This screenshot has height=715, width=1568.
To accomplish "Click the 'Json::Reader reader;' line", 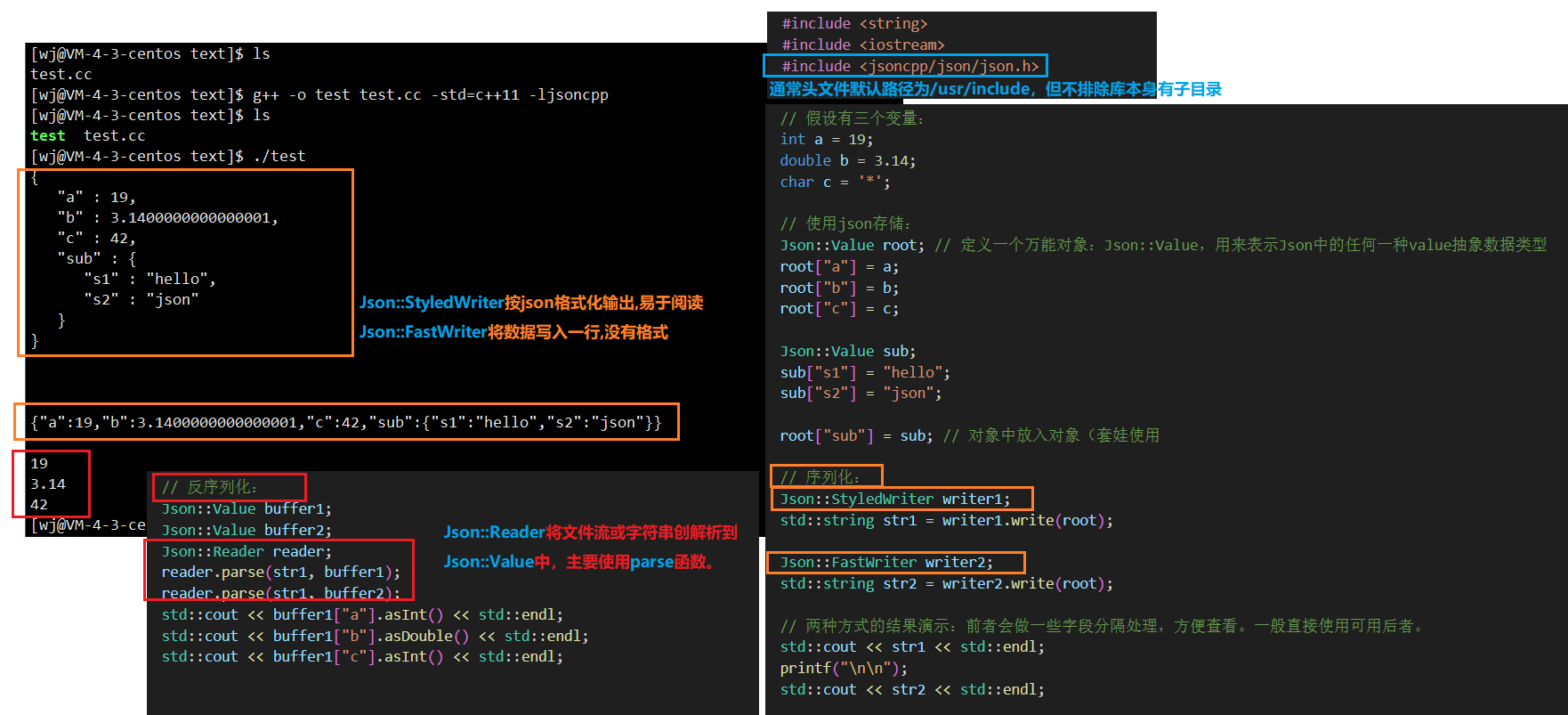I will click(247, 551).
